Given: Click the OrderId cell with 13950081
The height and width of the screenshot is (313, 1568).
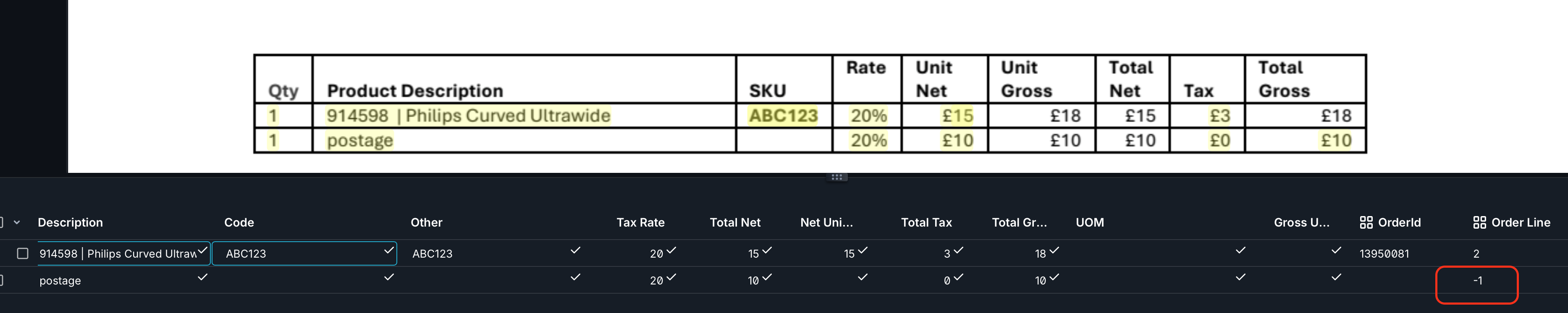Looking at the screenshot, I should click(1384, 254).
